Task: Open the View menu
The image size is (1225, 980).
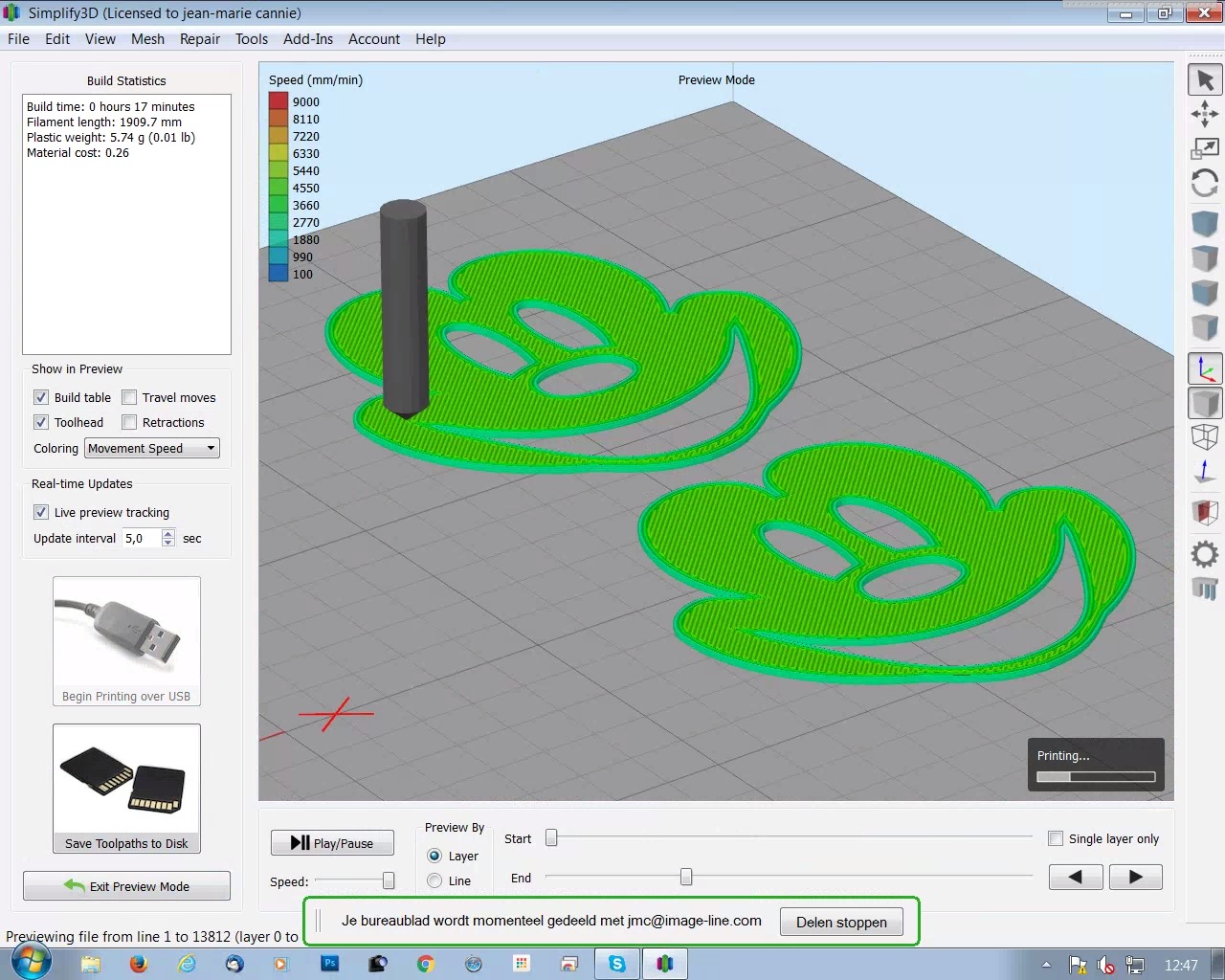Action: 100,39
